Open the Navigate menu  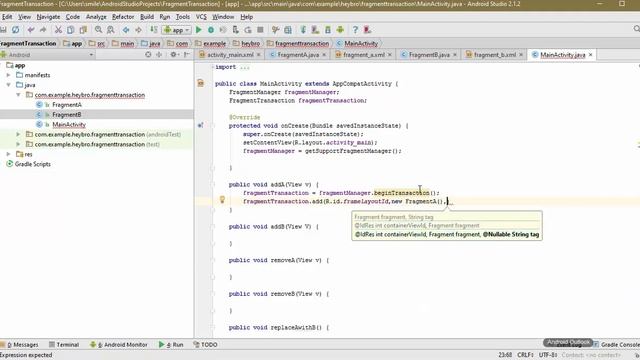48,17
